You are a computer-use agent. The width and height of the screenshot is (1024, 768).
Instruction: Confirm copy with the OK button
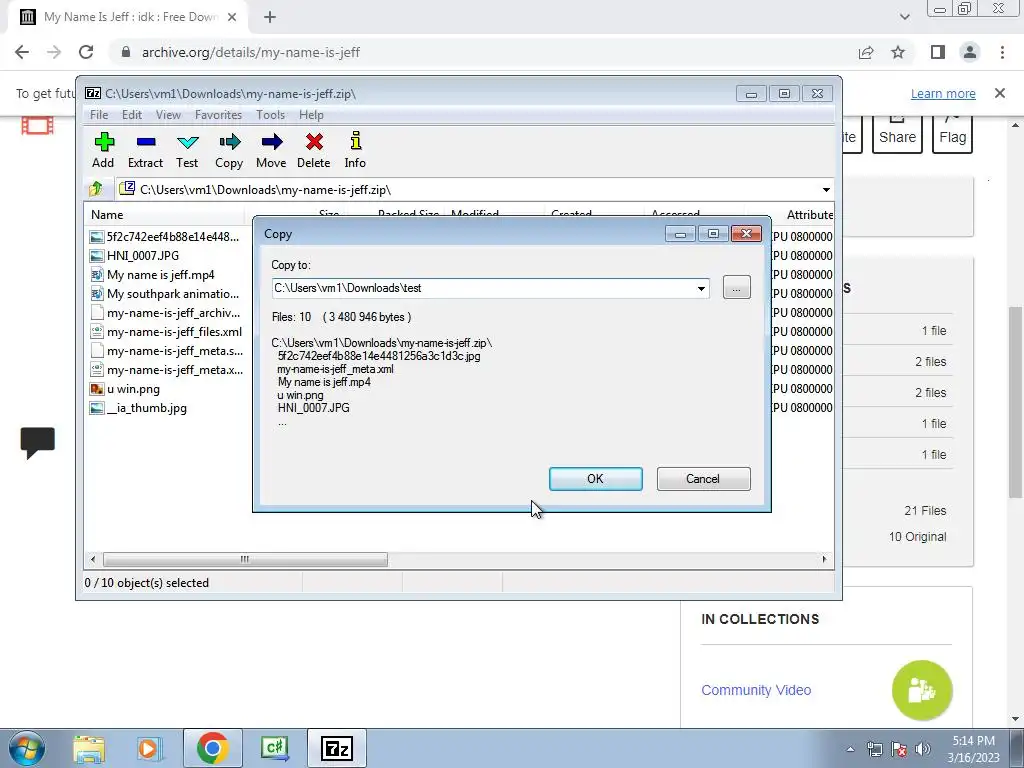click(596, 479)
